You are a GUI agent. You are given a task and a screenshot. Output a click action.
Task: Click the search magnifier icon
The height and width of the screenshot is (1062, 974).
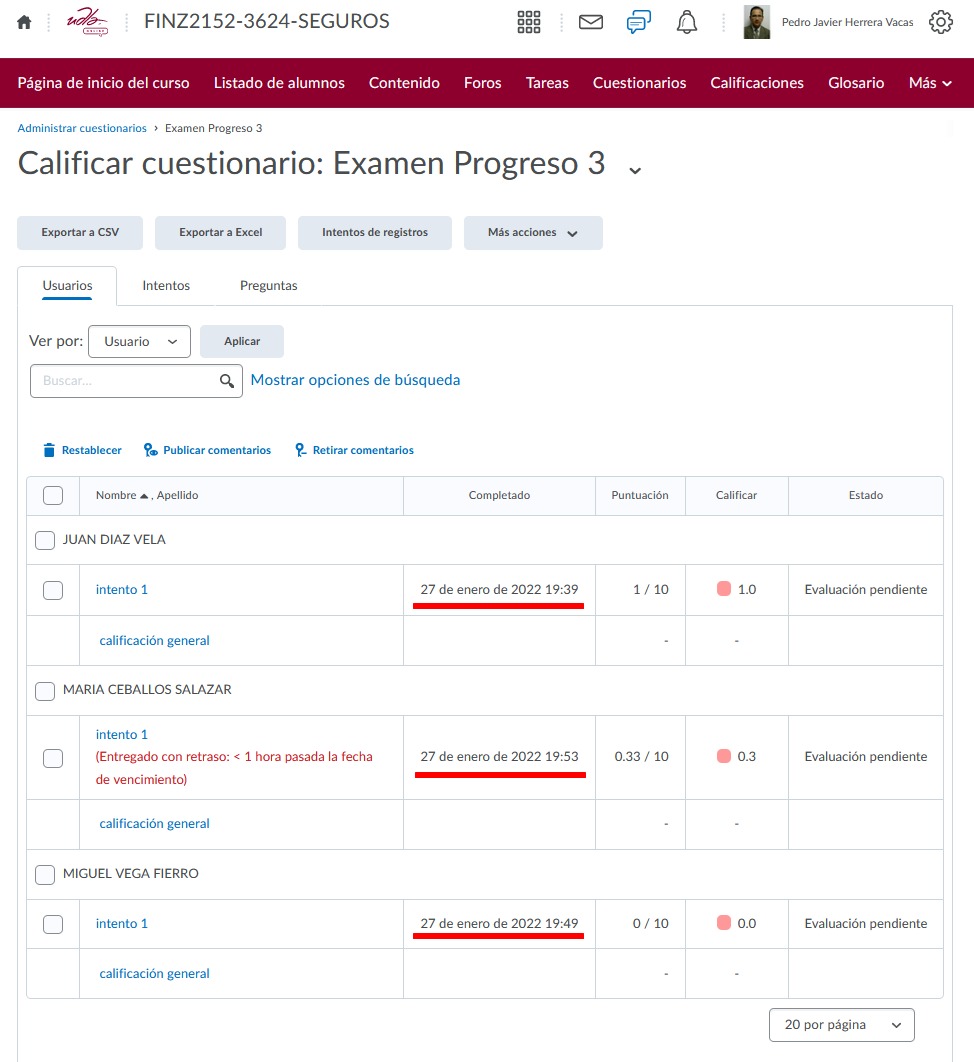tap(228, 381)
